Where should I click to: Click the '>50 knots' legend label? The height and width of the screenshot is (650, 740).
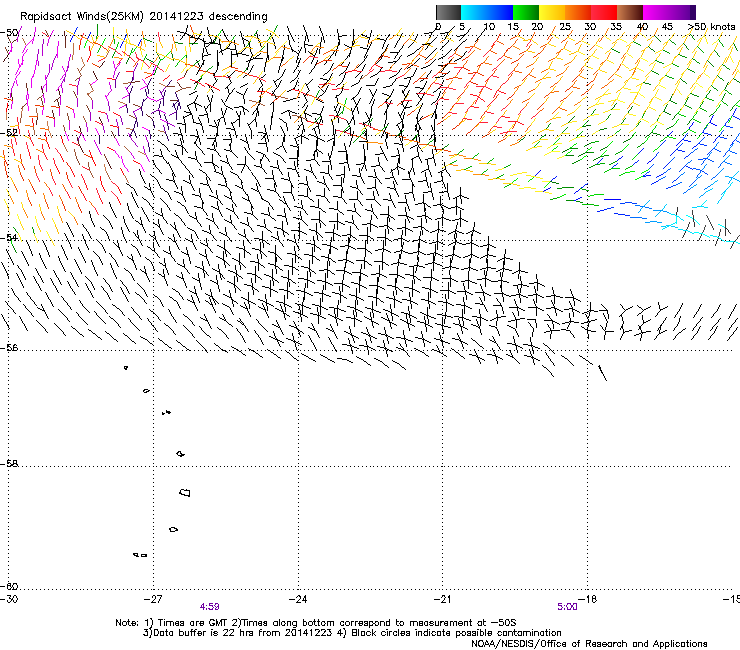coord(711,27)
